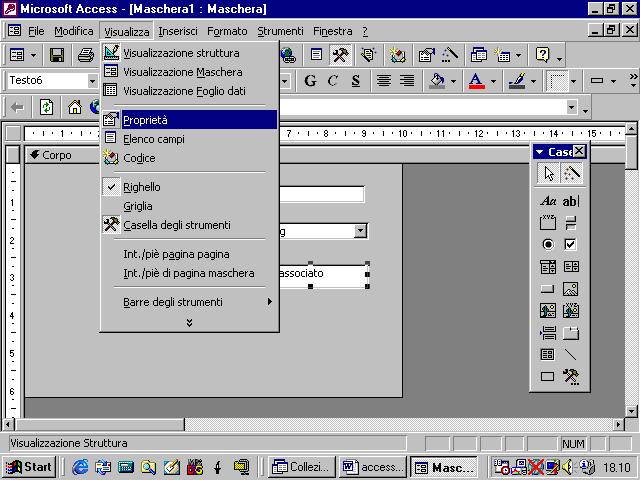Select the Command Button toolbox tool

click(548, 289)
